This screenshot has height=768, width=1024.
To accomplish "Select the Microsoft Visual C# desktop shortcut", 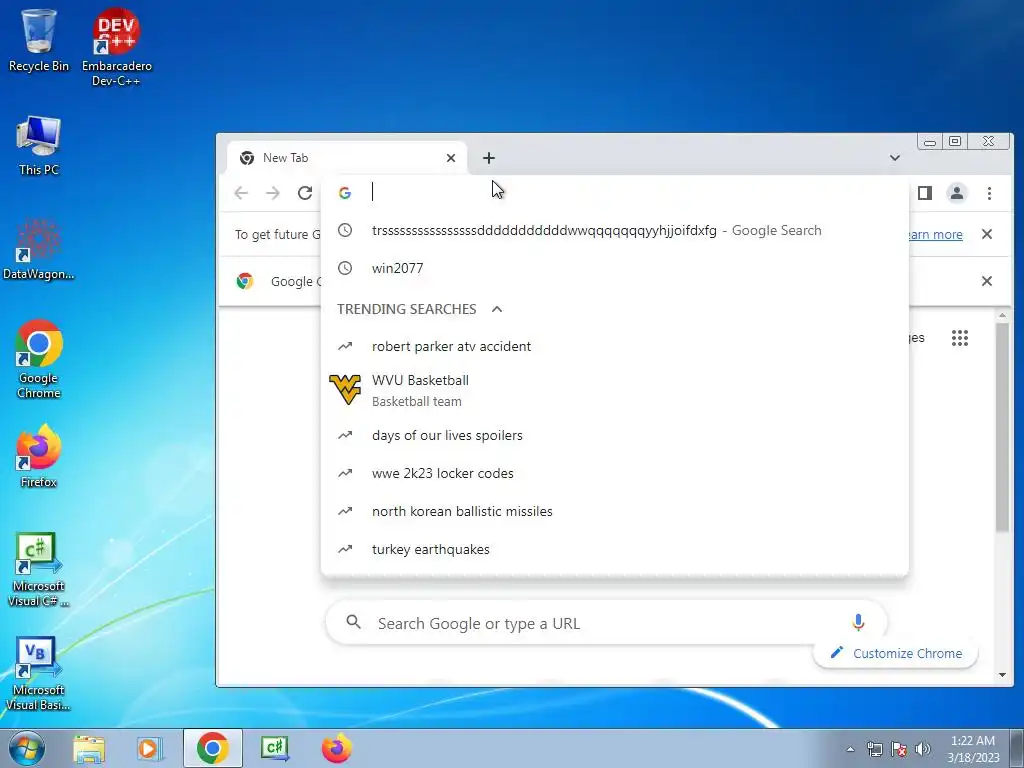I will pyautogui.click(x=38, y=569).
